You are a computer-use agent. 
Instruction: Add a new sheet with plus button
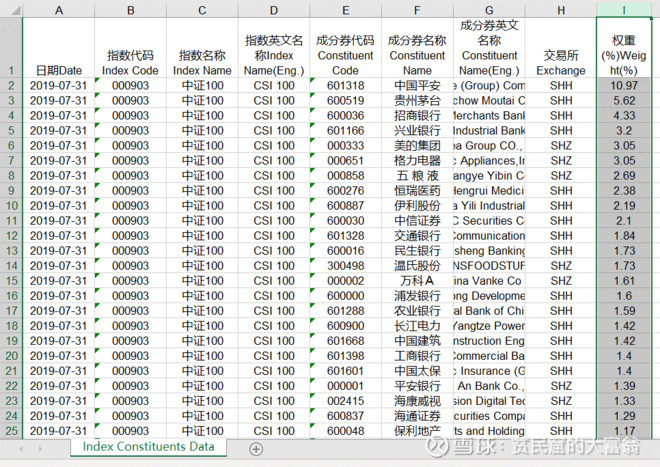point(256,449)
